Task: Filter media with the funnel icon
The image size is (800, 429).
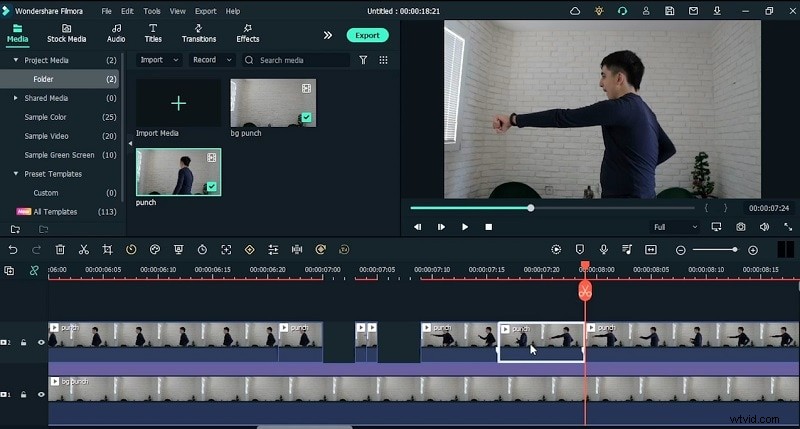Action: 363,60
